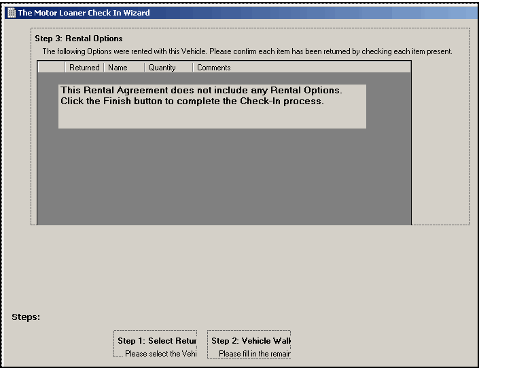Viewport: 528px width, 369px height.
Task: Click the Quantity column header
Action: pyautogui.click(x=168, y=67)
